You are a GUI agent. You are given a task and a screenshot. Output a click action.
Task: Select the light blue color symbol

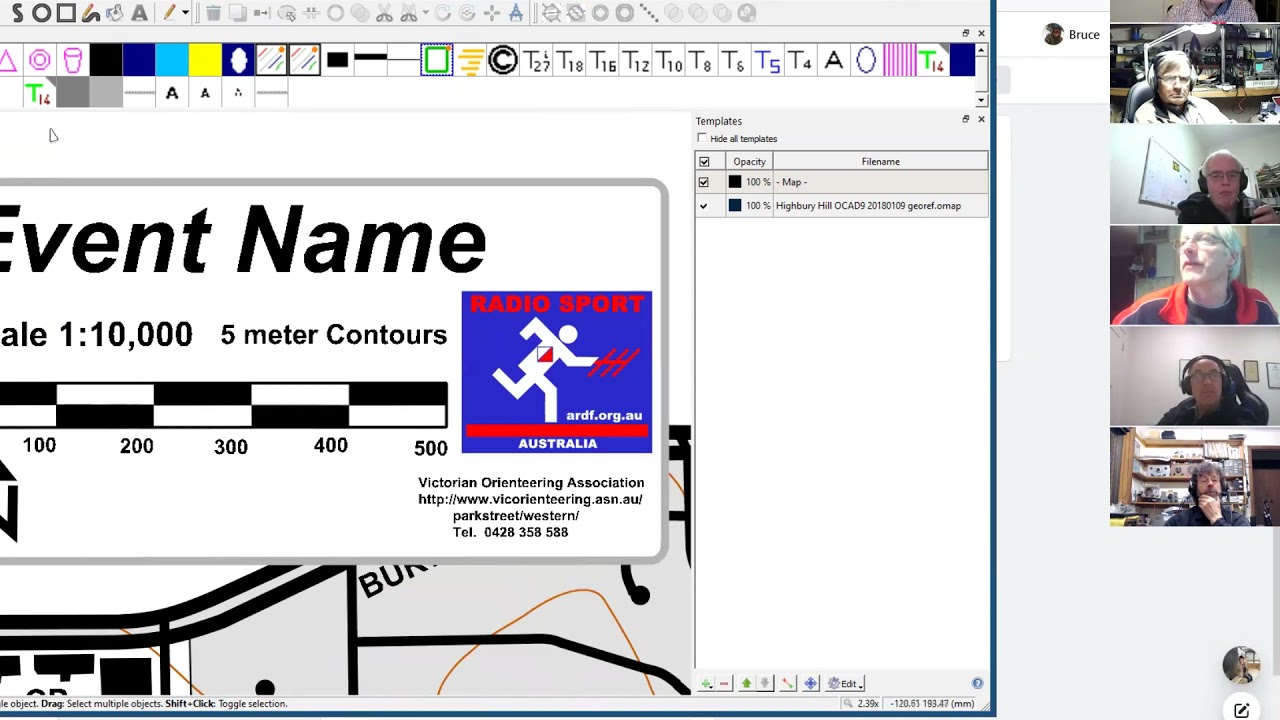[x=172, y=61]
